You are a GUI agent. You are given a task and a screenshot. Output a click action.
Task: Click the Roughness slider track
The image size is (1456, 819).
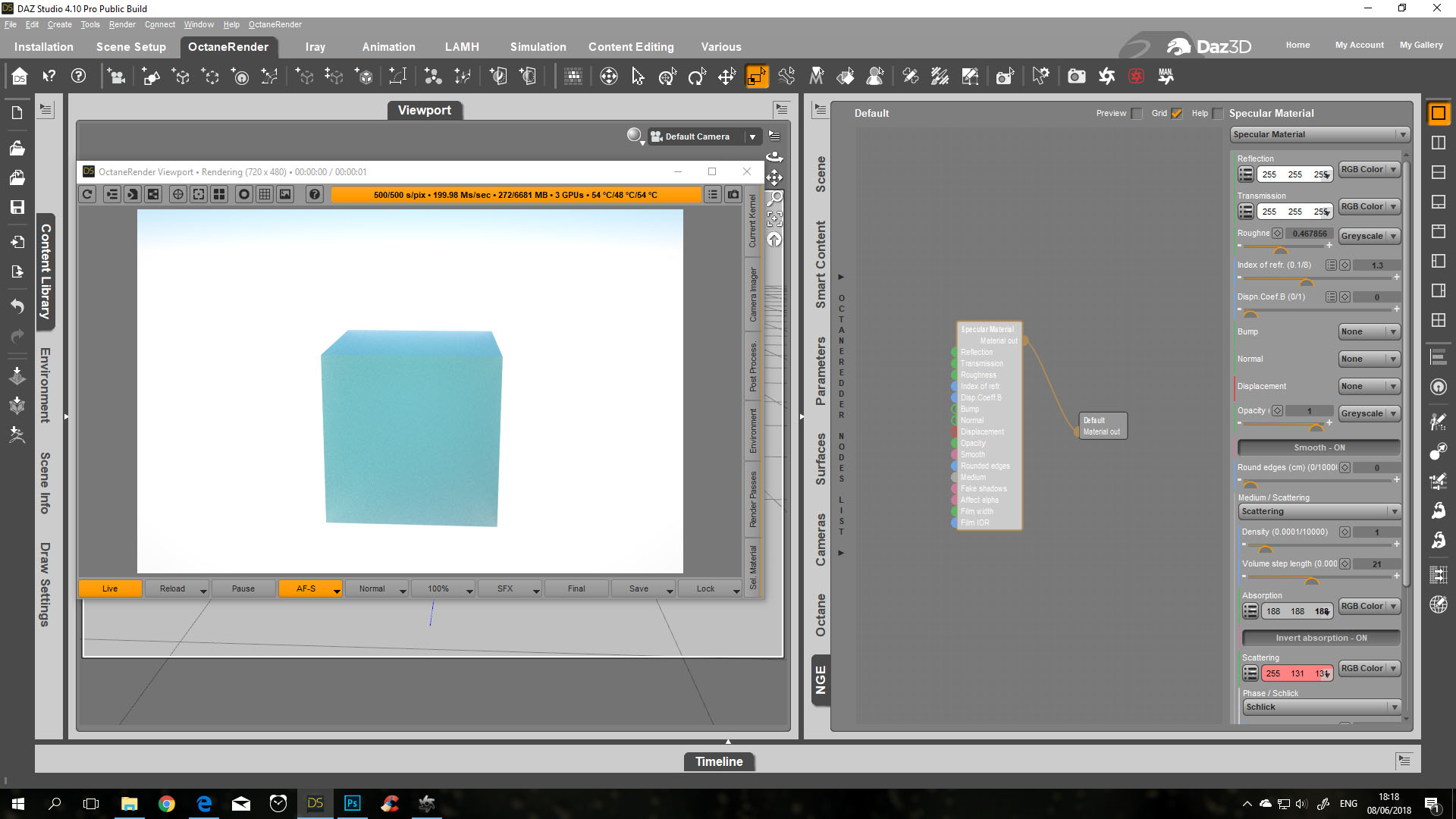(1304, 246)
